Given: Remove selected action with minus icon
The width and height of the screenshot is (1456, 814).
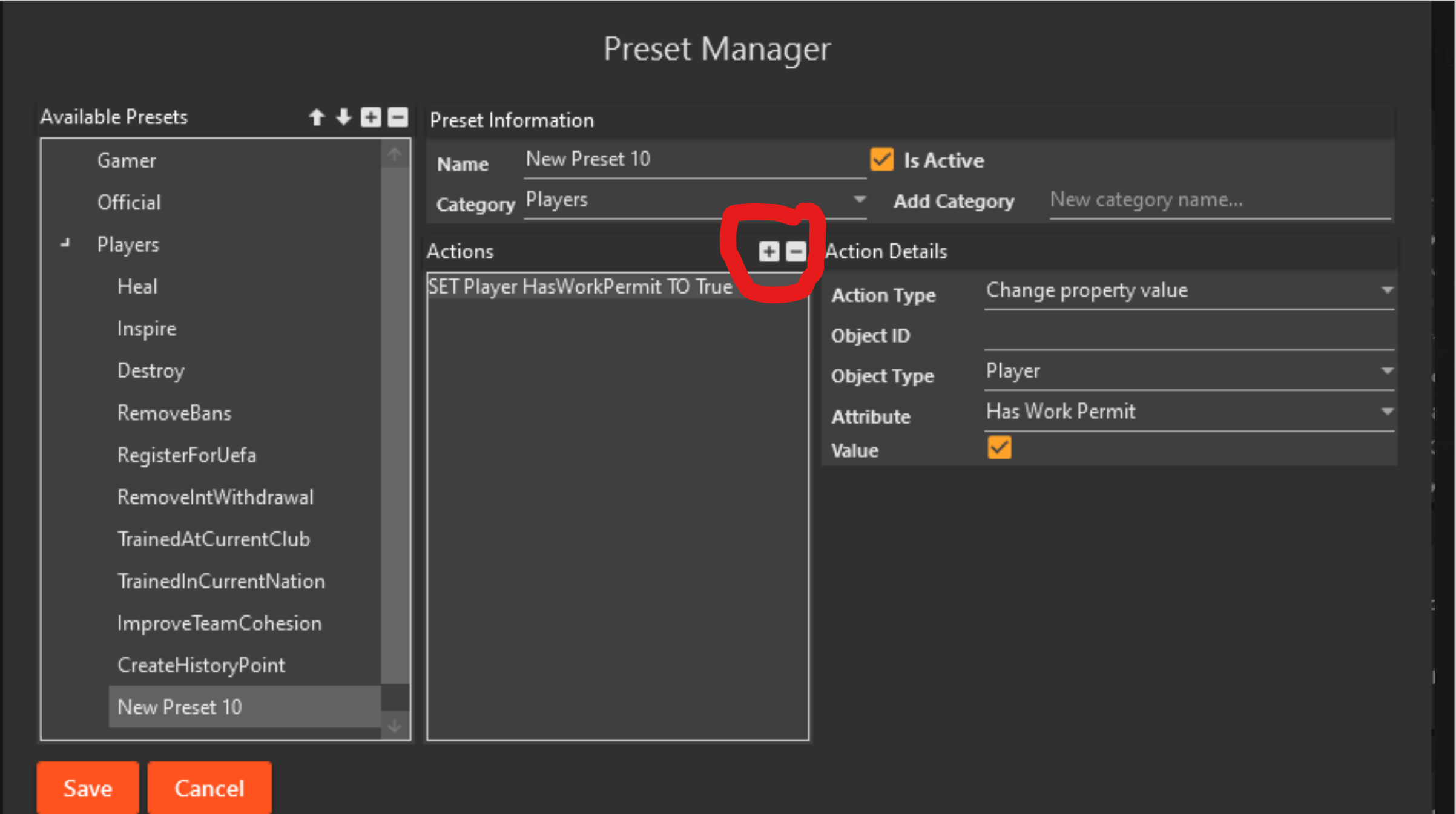Looking at the screenshot, I should click(796, 252).
